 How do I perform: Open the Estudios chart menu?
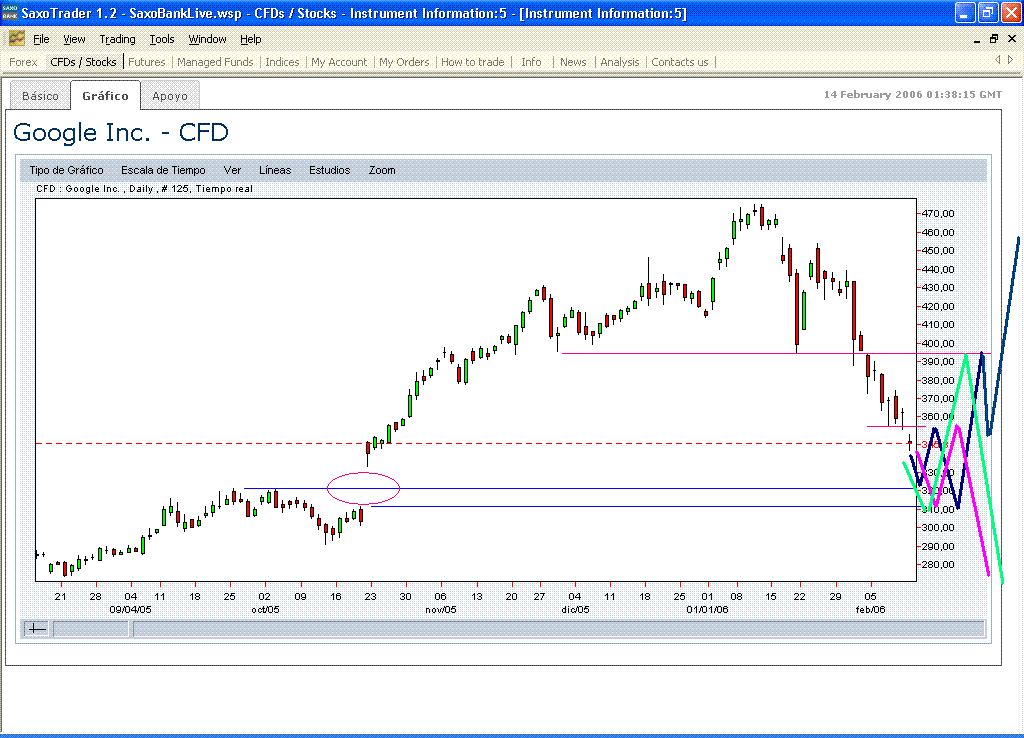[330, 170]
